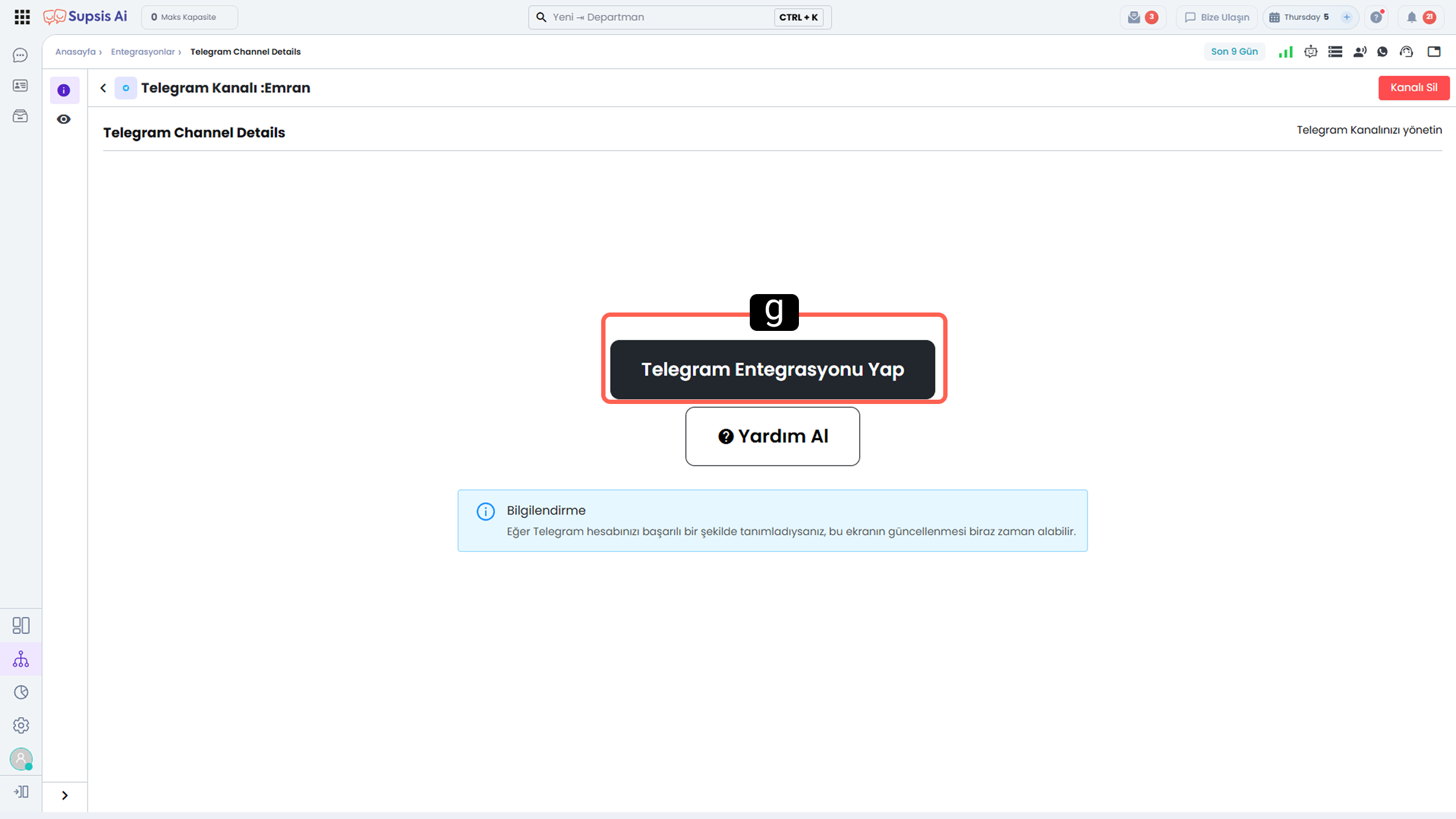1456x819 pixels.
Task: Click the bot icon in the top toolbar
Action: coord(1311,52)
